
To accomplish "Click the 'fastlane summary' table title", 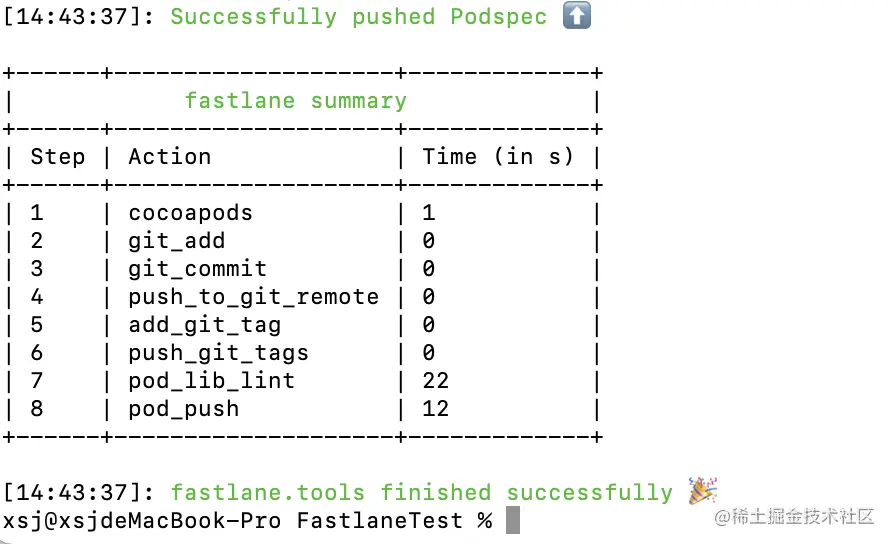I will (296, 101).
